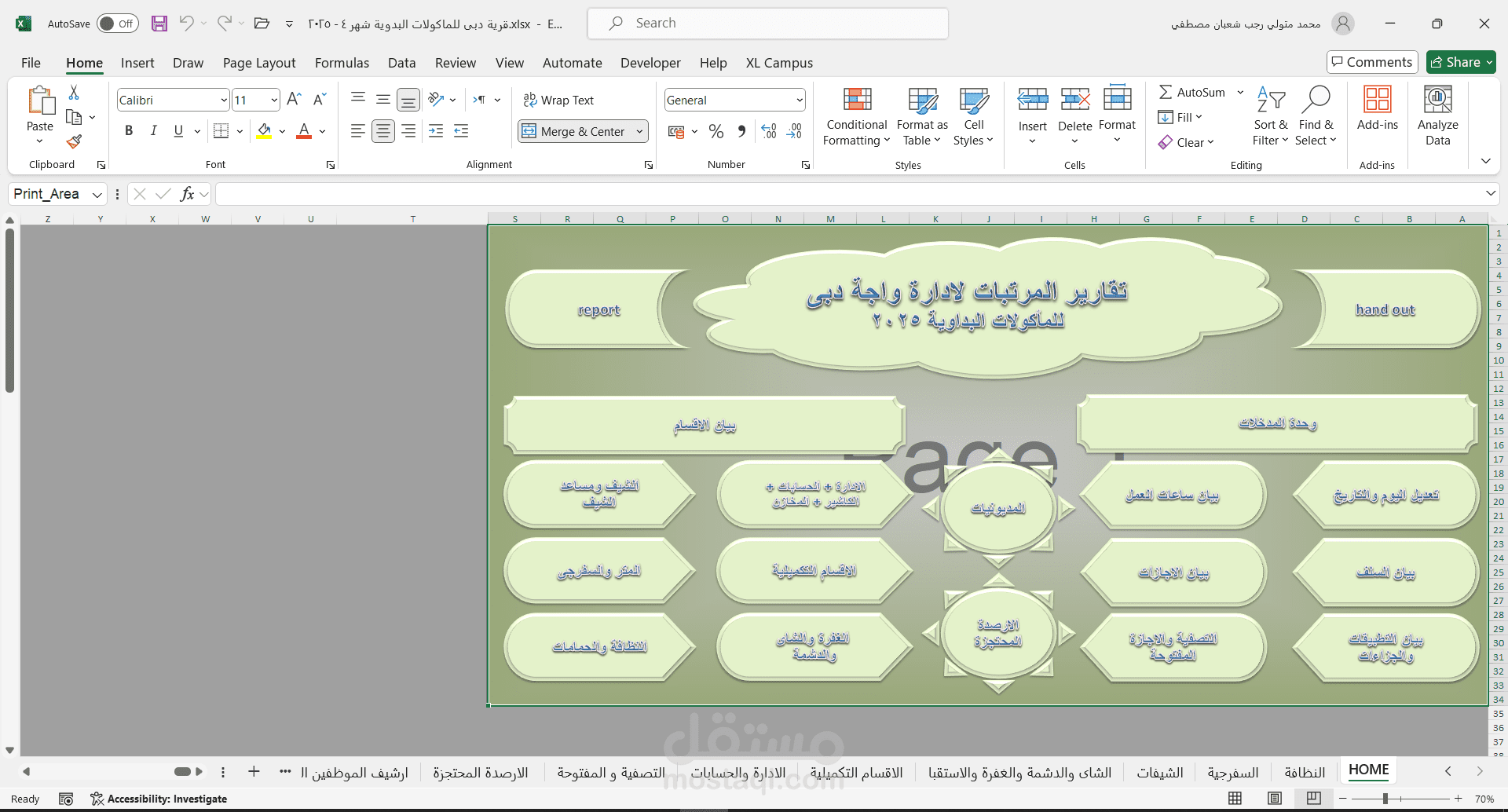Toggle the AutoSave switch on
Viewport: 1508px width, 812px height.
[116, 24]
